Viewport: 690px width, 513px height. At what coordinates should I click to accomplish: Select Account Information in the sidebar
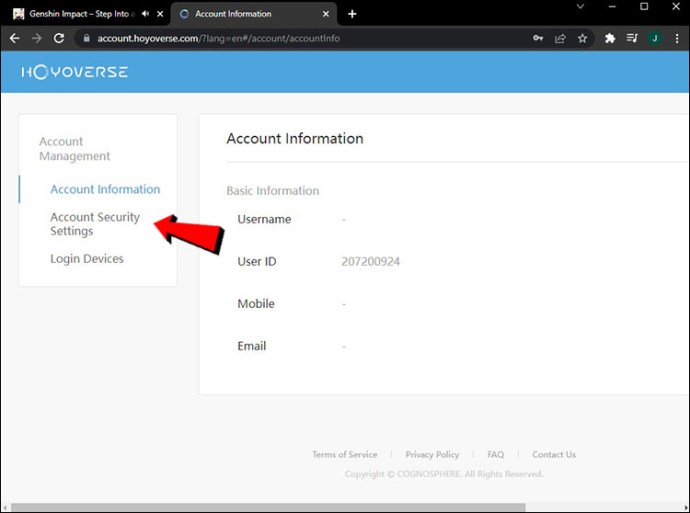click(x=105, y=189)
